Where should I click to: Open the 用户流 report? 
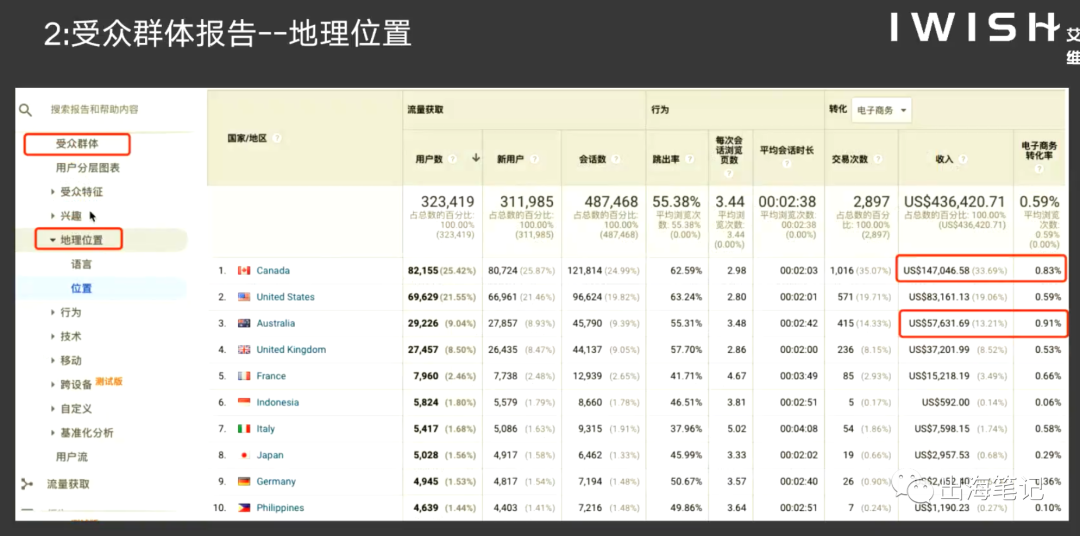click(x=72, y=457)
